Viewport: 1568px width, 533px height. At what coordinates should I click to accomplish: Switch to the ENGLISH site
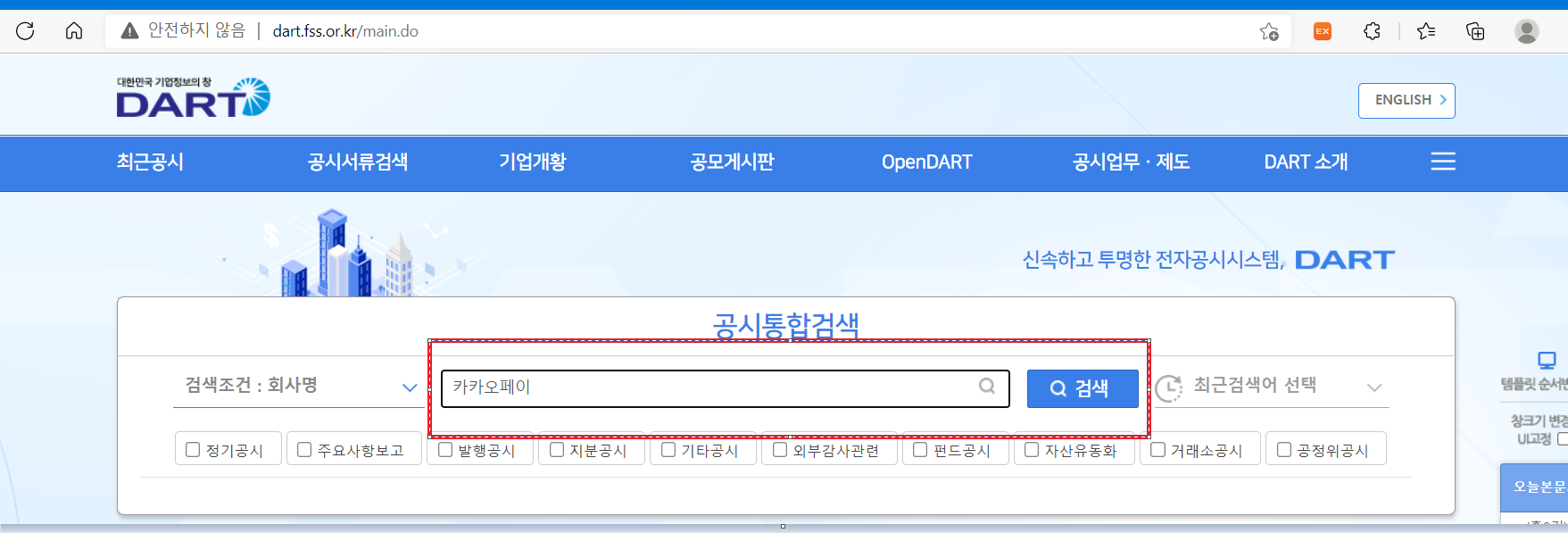(x=1406, y=100)
